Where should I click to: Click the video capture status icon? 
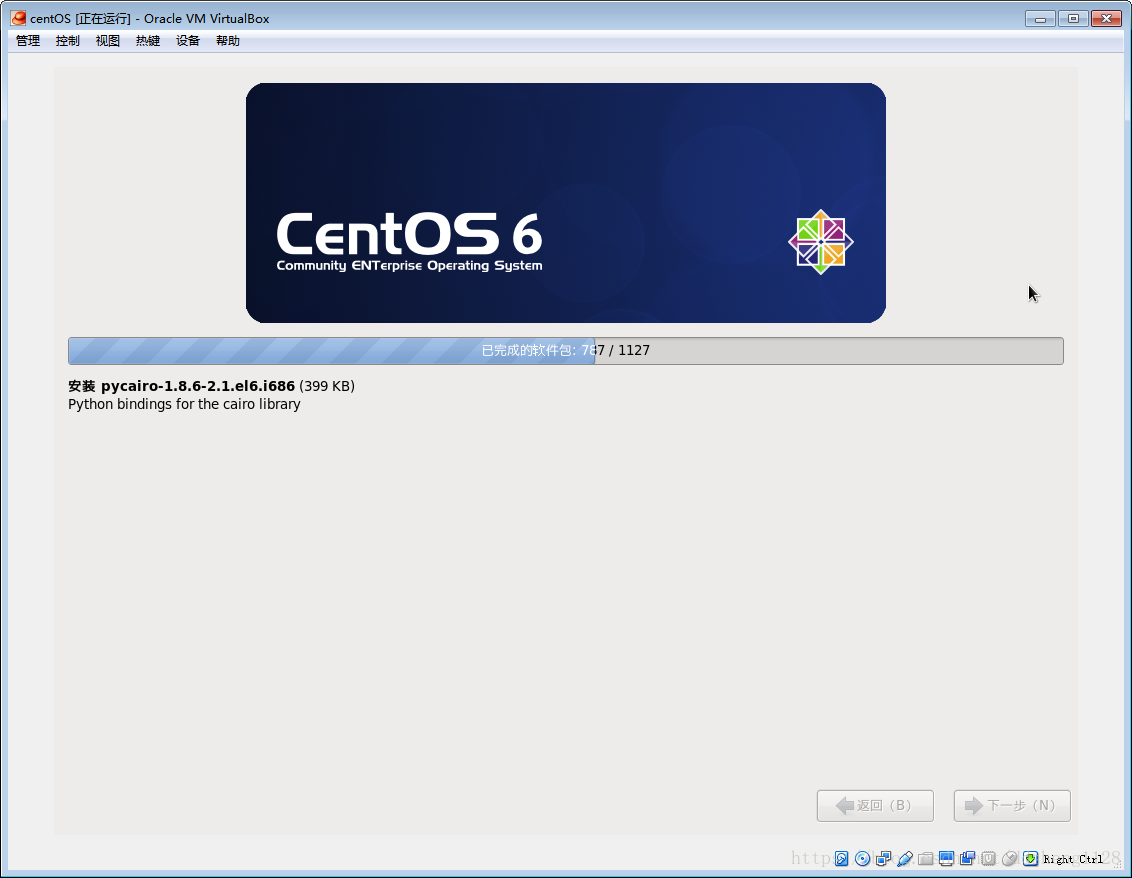point(967,858)
